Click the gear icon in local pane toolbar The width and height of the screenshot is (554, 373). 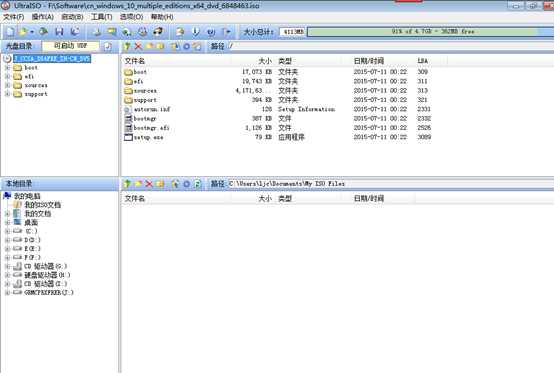point(187,184)
